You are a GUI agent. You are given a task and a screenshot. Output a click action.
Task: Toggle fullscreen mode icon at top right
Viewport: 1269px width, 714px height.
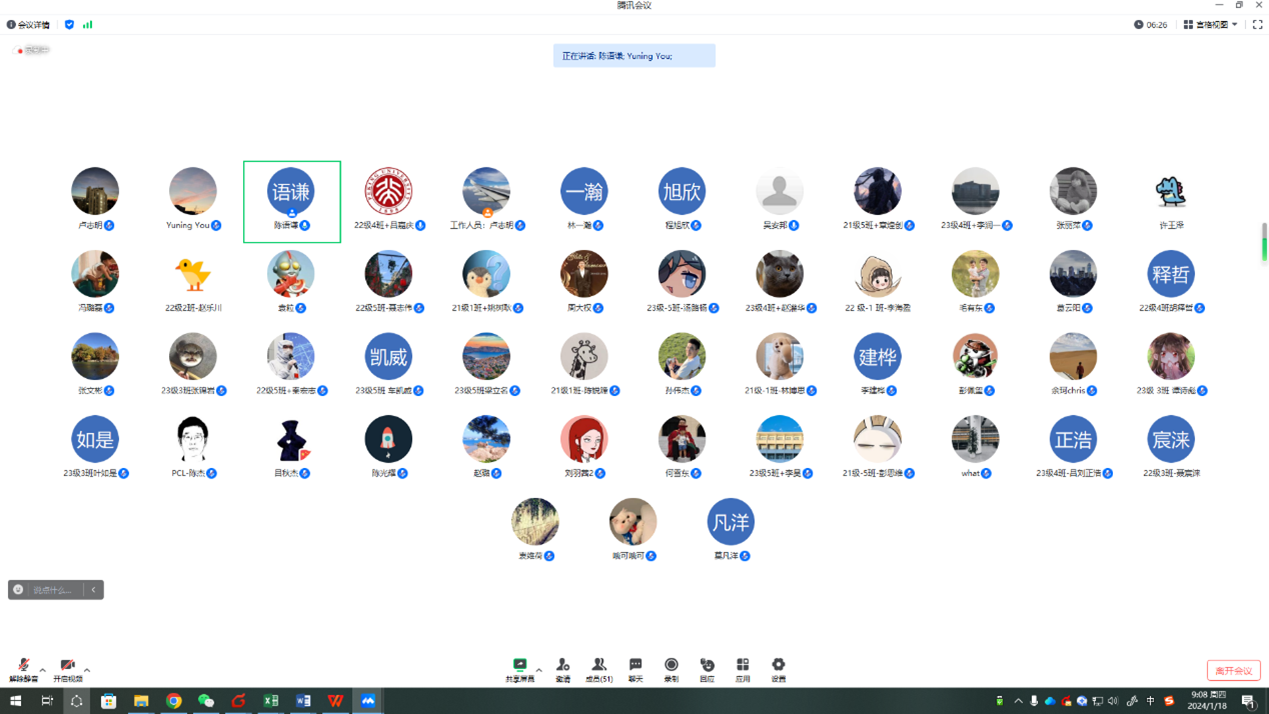[x=1257, y=25]
